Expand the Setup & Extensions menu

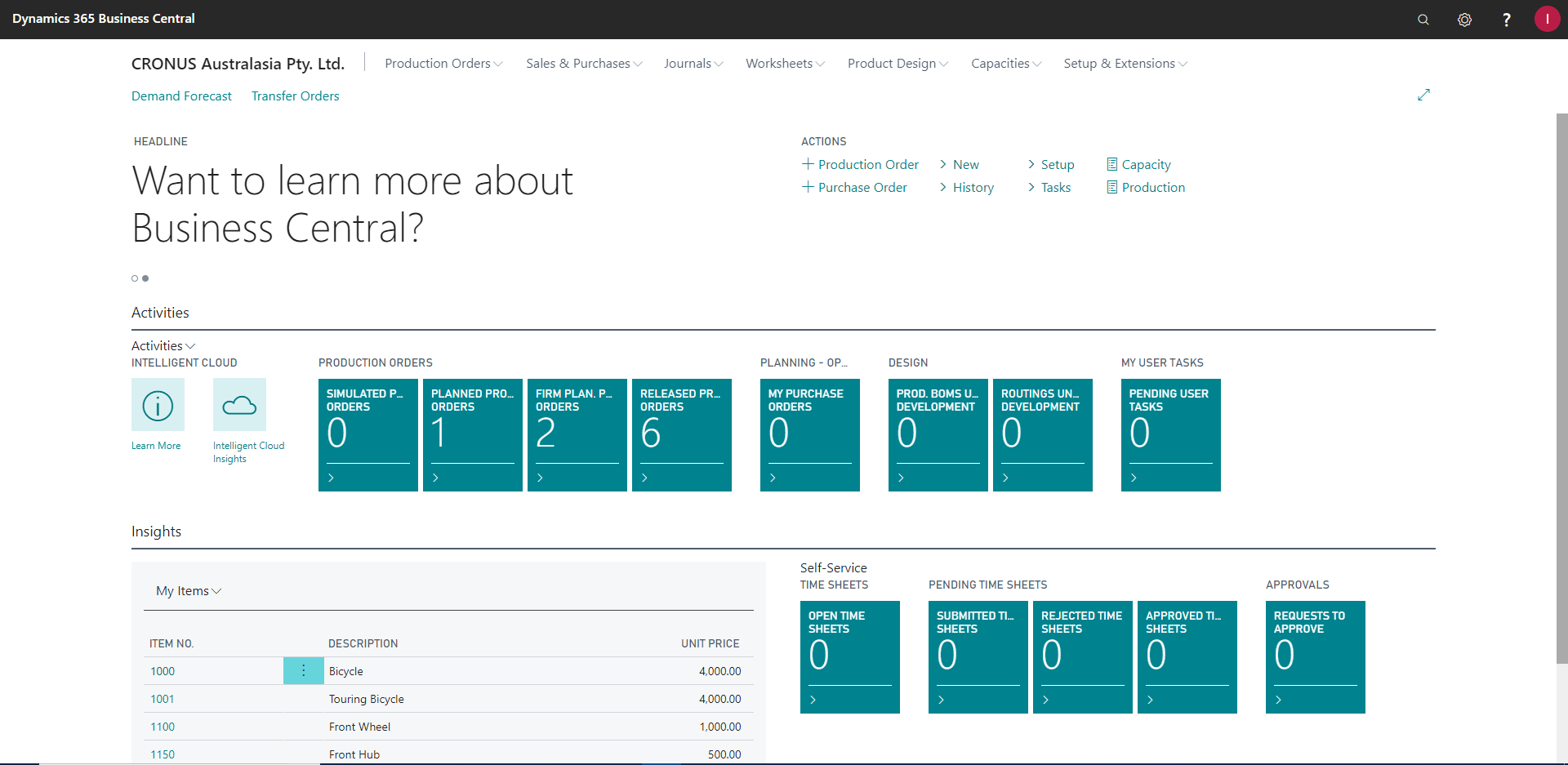click(1120, 63)
